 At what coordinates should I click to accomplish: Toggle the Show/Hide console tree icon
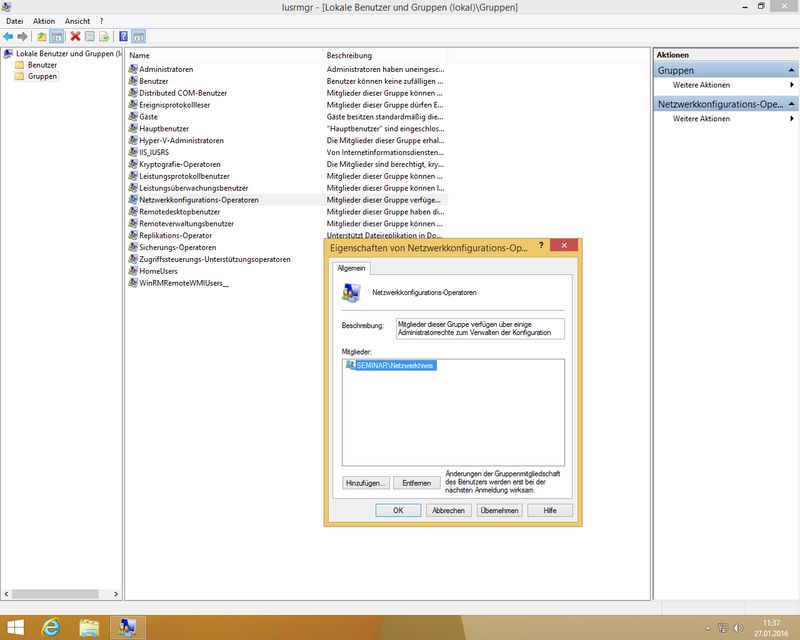(x=57, y=36)
